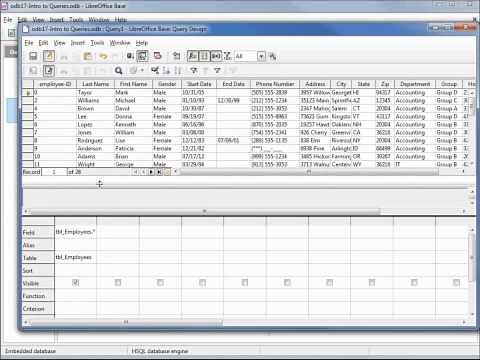This screenshot has height=360, width=480.
Task: Click the Last Name column header
Action: coord(95,84)
